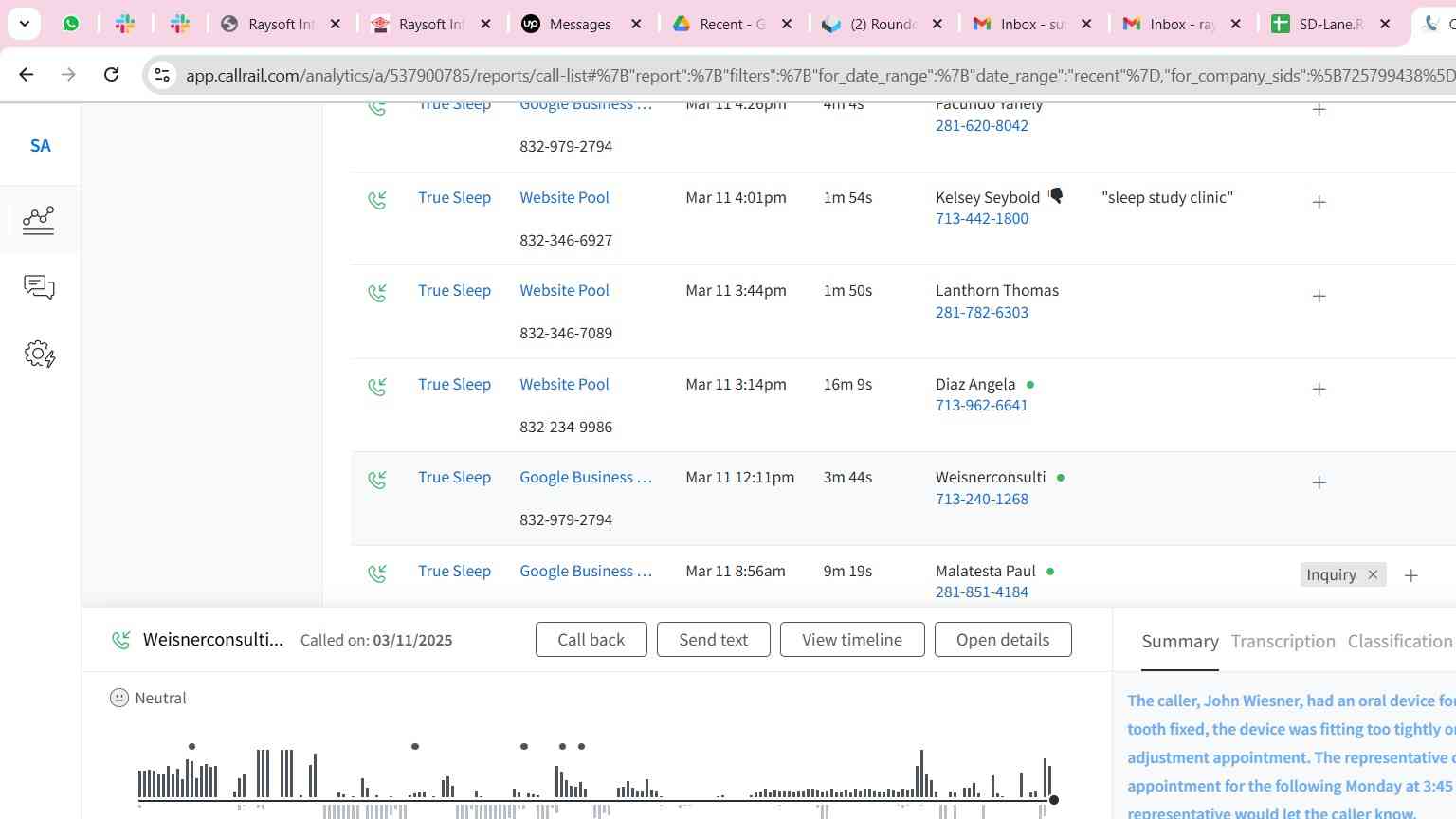Switch to the first Slack tab
Image resolution: width=1456 pixels, height=819 pixels.
point(124,24)
